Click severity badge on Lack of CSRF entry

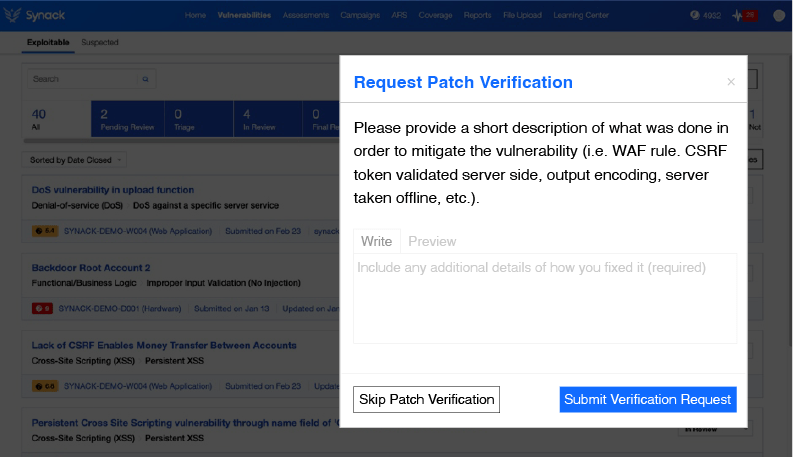click(43, 385)
